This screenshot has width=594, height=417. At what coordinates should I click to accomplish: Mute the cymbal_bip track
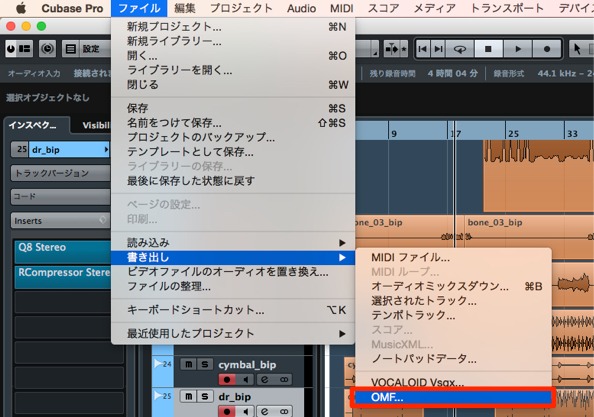(188, 365)
